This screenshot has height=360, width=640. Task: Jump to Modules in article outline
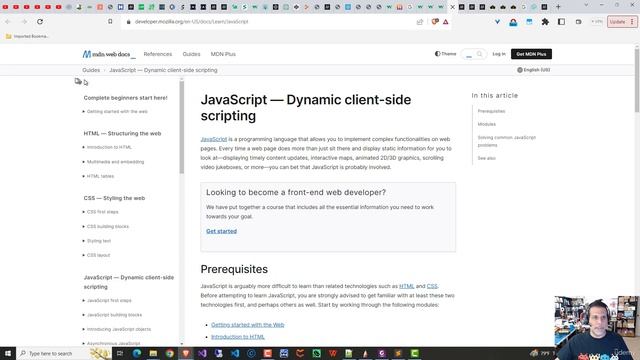click(487, 124)
